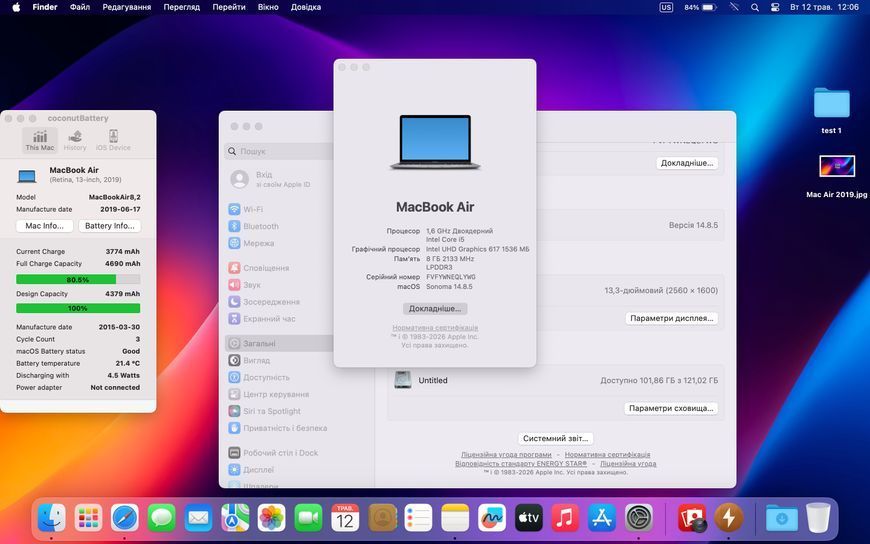Open the Перейти menu

point(229,7)
